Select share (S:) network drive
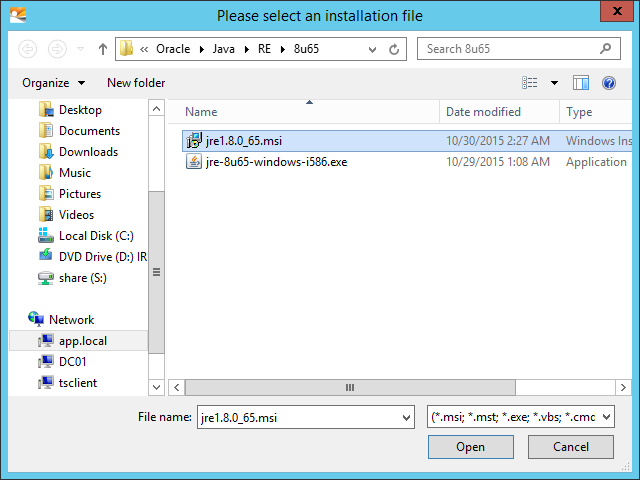The image size is (640, 480). [x=82, y=278]
